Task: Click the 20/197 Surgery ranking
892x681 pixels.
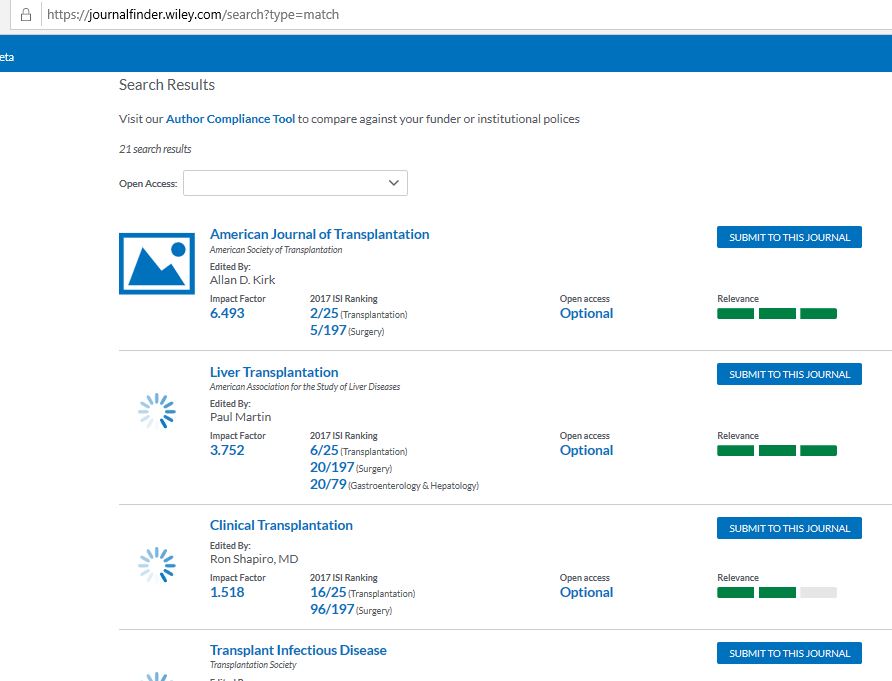Action: pyautogui.click(x=351, y=468)
